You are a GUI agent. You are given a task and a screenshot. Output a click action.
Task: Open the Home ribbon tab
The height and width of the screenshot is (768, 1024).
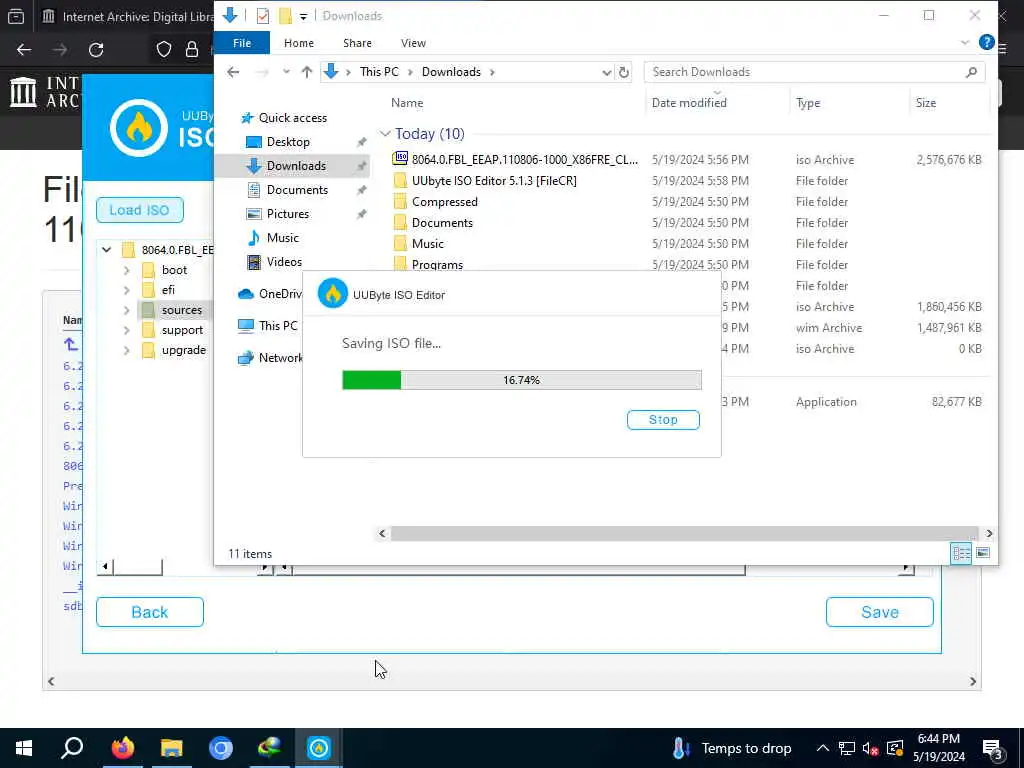pos(299,43)
